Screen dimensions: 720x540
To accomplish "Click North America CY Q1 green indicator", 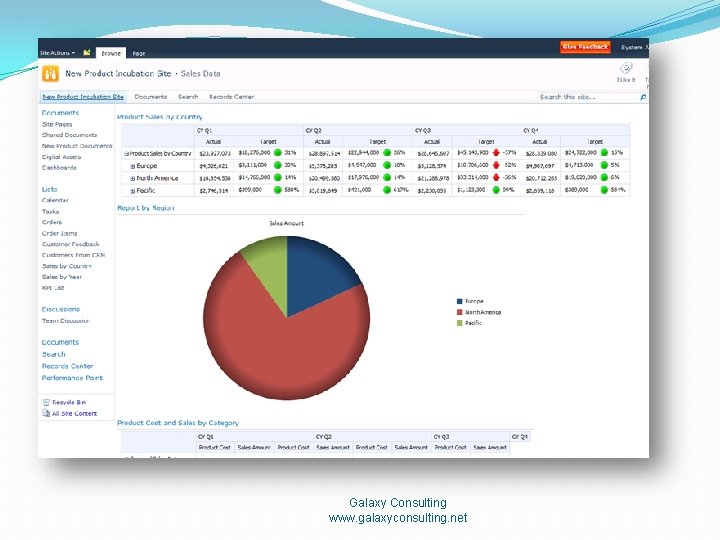I will point(277,177).
